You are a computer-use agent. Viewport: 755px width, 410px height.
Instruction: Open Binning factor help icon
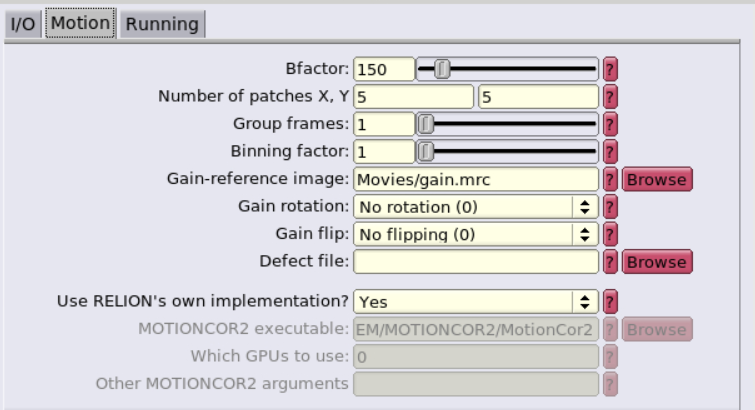[x=610, y=152]
